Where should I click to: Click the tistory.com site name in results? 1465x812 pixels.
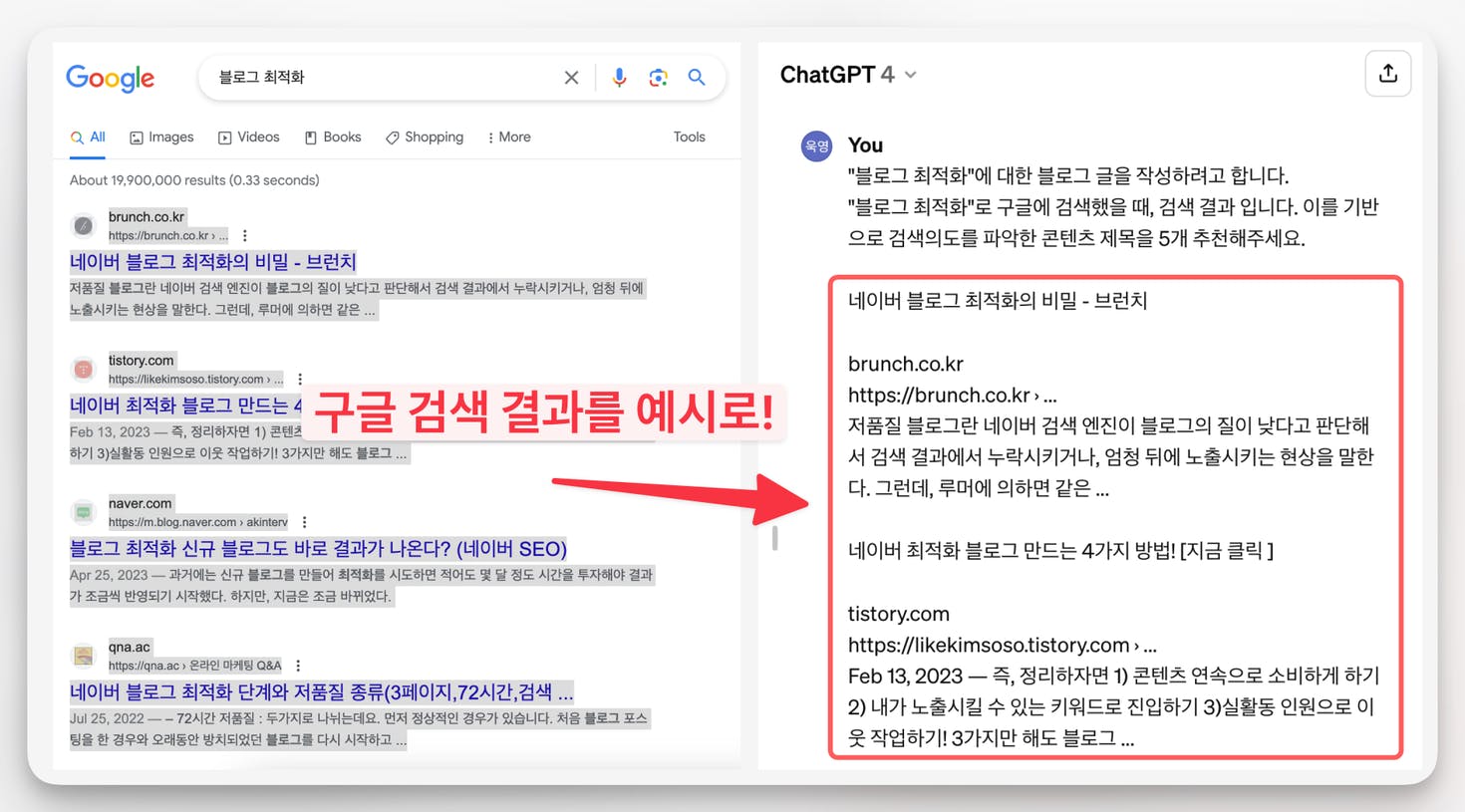[x=141, y=360]
